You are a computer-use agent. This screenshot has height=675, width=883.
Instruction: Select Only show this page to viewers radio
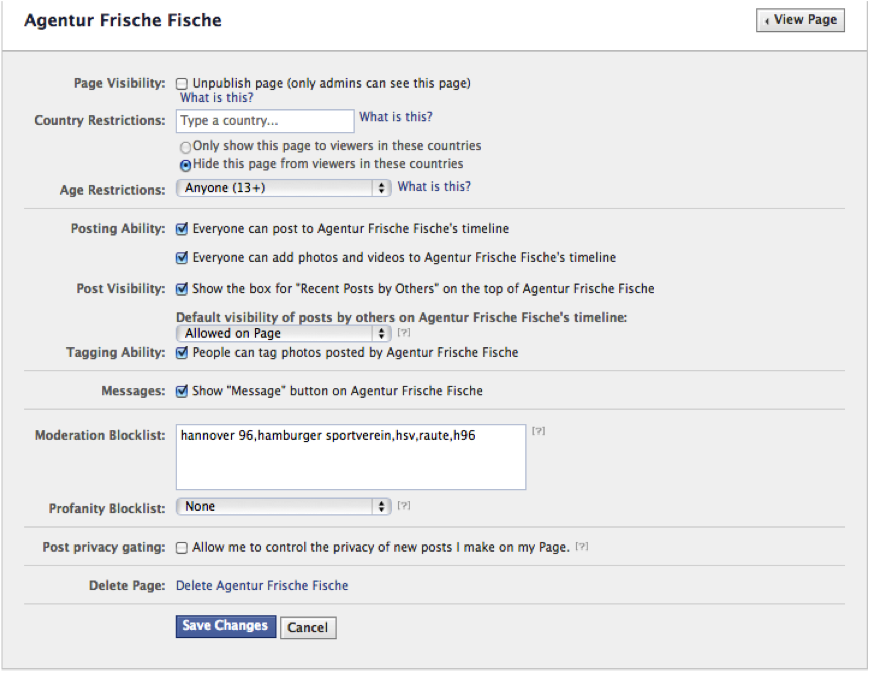(185, 147)
